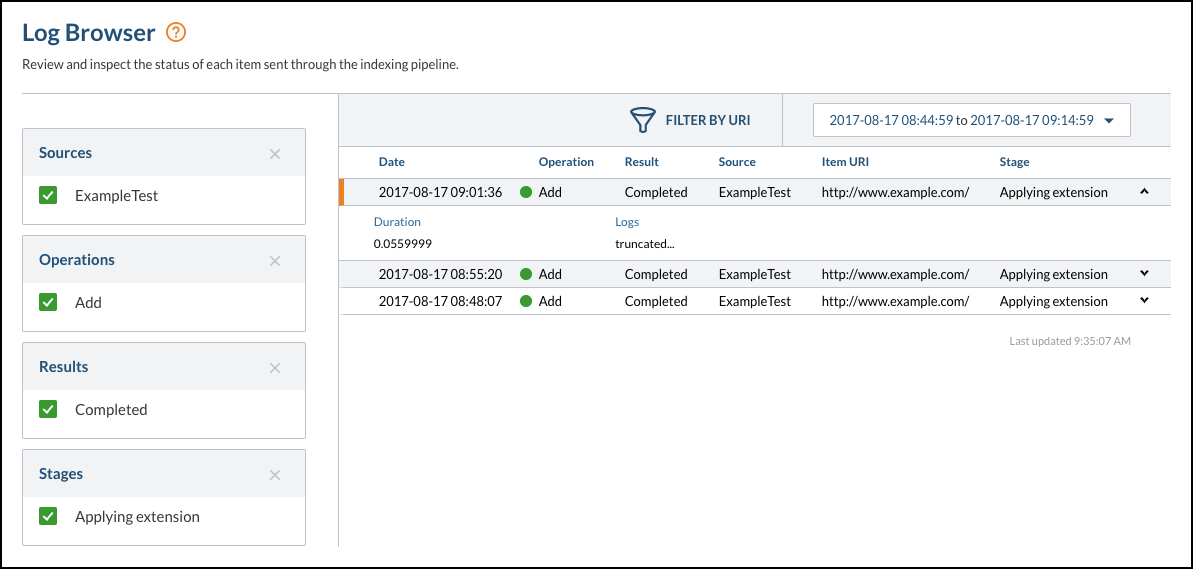Screen dimensions: 1193x569
Task: Click the Logs label
Action: [x=628, y=222]
